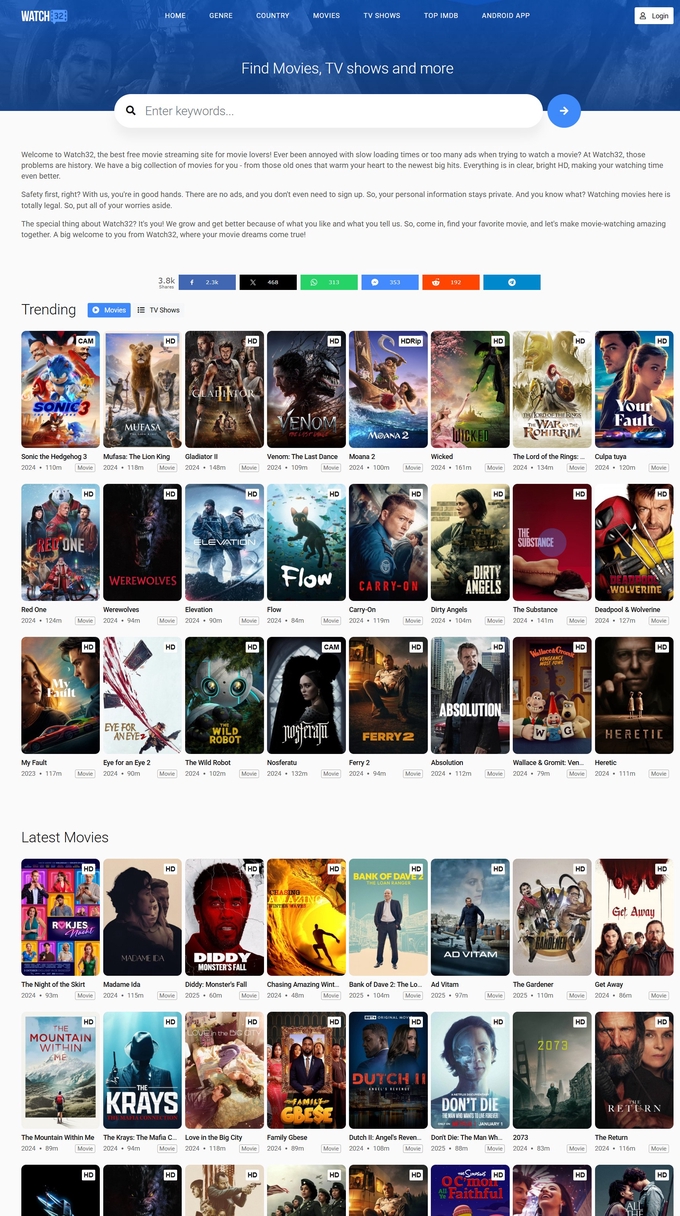Viewport: 680px width, 1216px height.
Task: Go to Movies in the navigation
Action: (x=326, y=16)
